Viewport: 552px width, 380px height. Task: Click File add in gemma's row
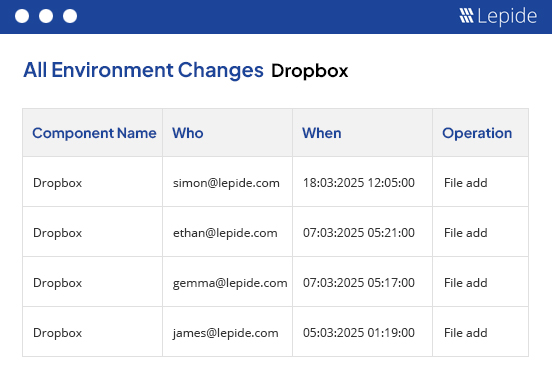(466, 283)
